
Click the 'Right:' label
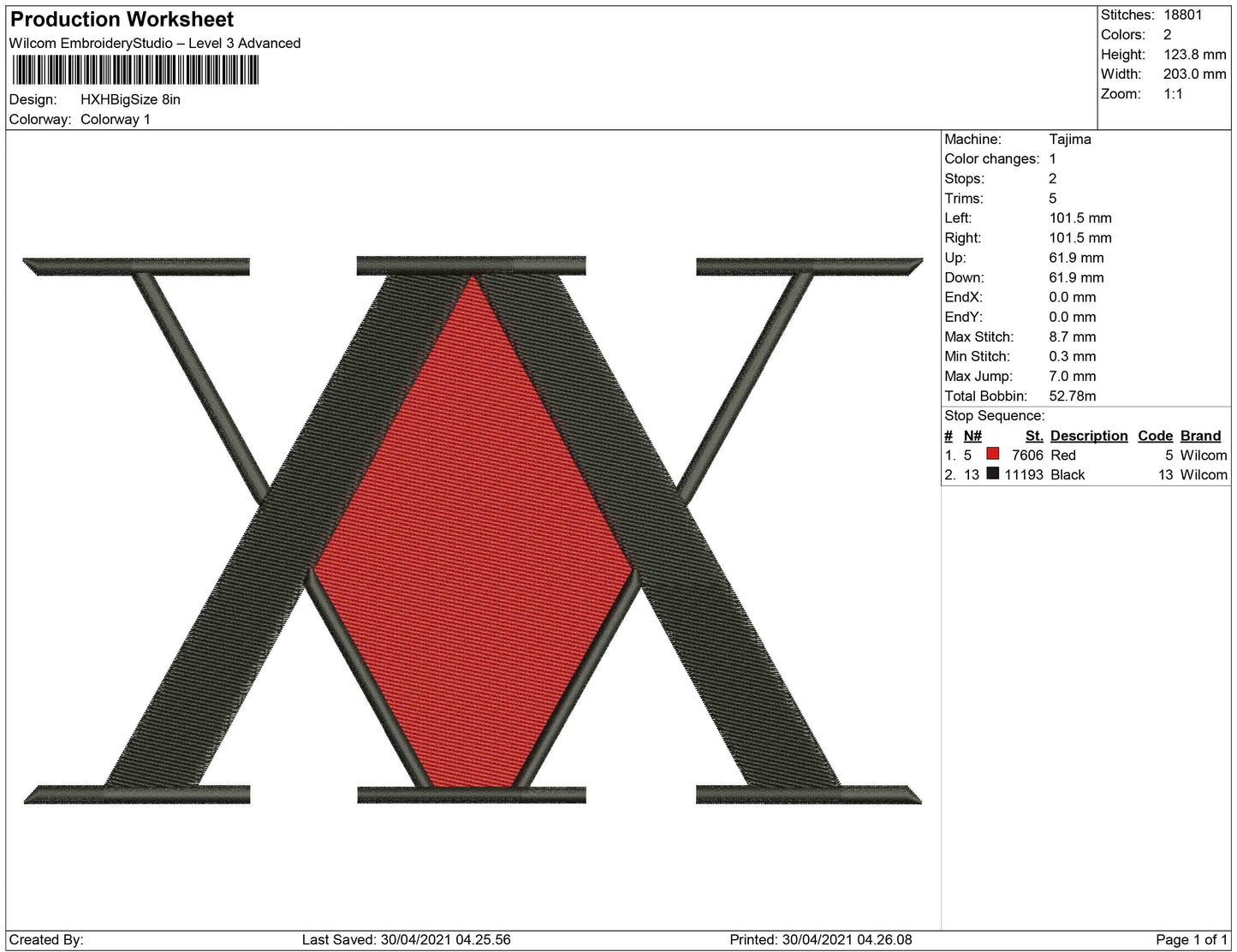[x=963, y=237]
